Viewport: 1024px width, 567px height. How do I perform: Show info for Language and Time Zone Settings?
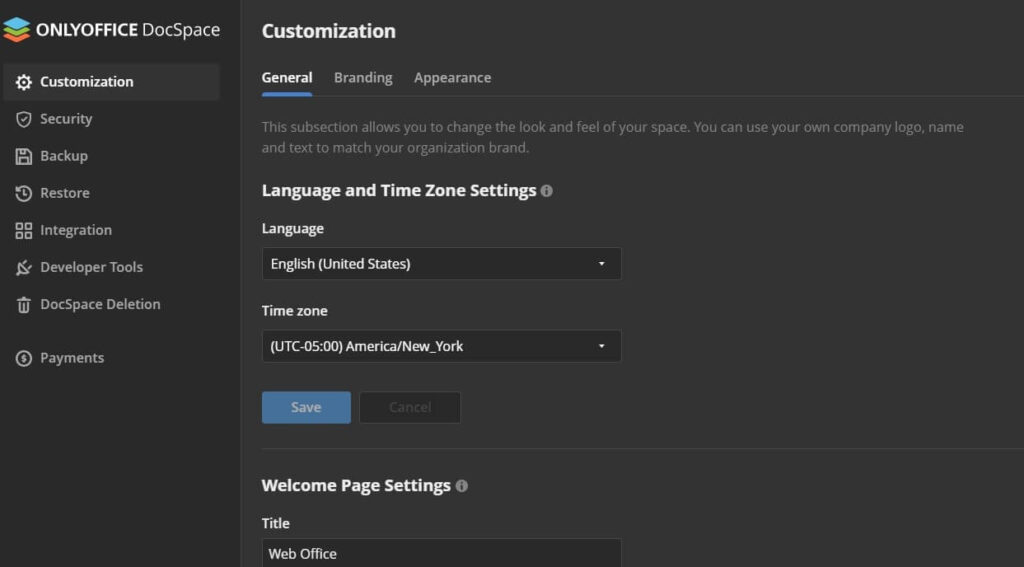[546, 191]
